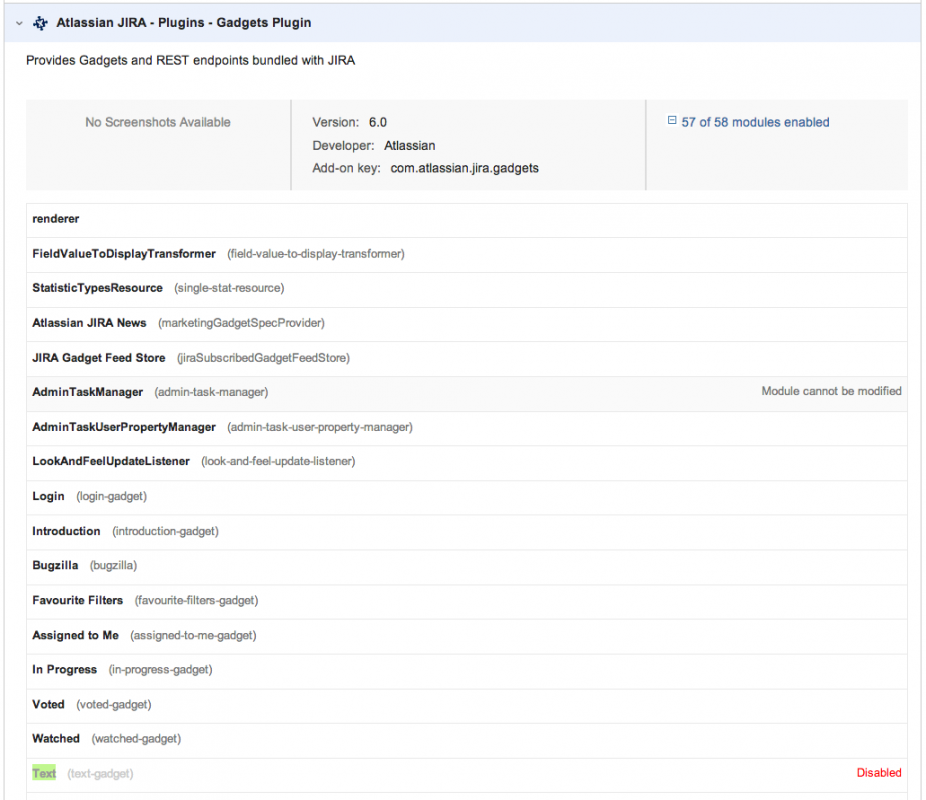
Task: Select the Introduction gadget module
Action: point(66,531)
